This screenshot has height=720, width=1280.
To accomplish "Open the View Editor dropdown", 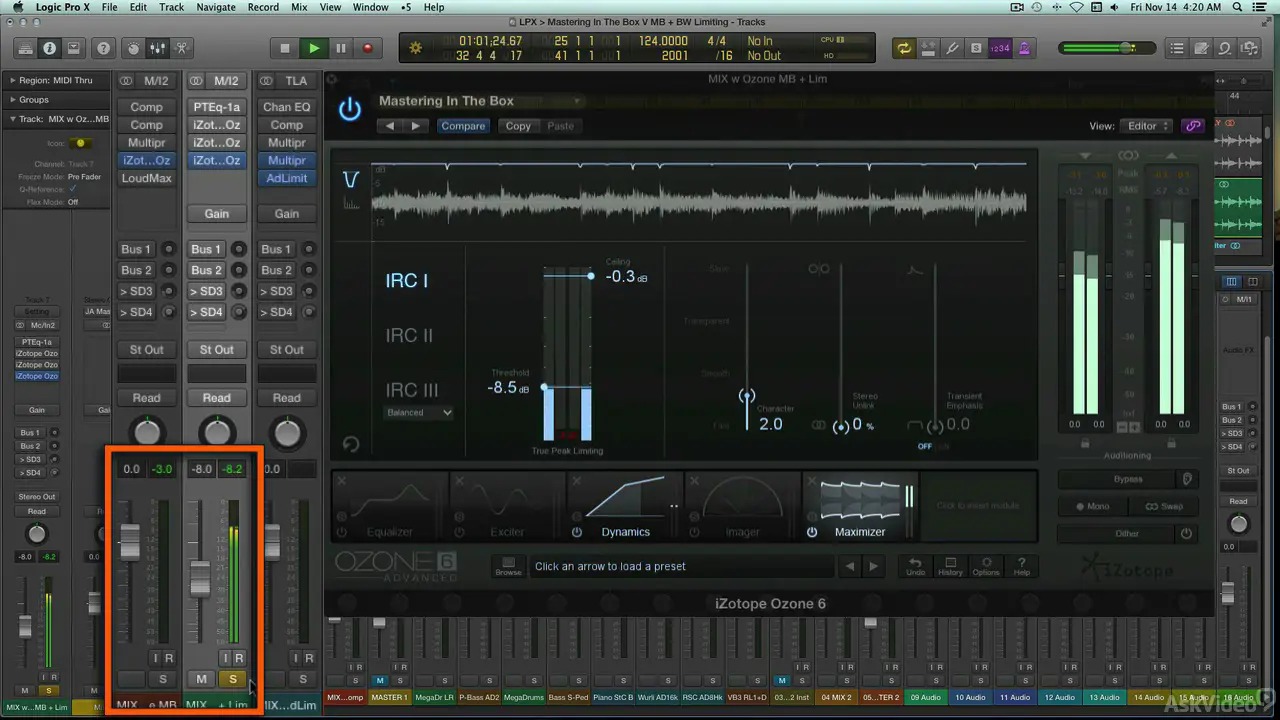I will 1148,126.
